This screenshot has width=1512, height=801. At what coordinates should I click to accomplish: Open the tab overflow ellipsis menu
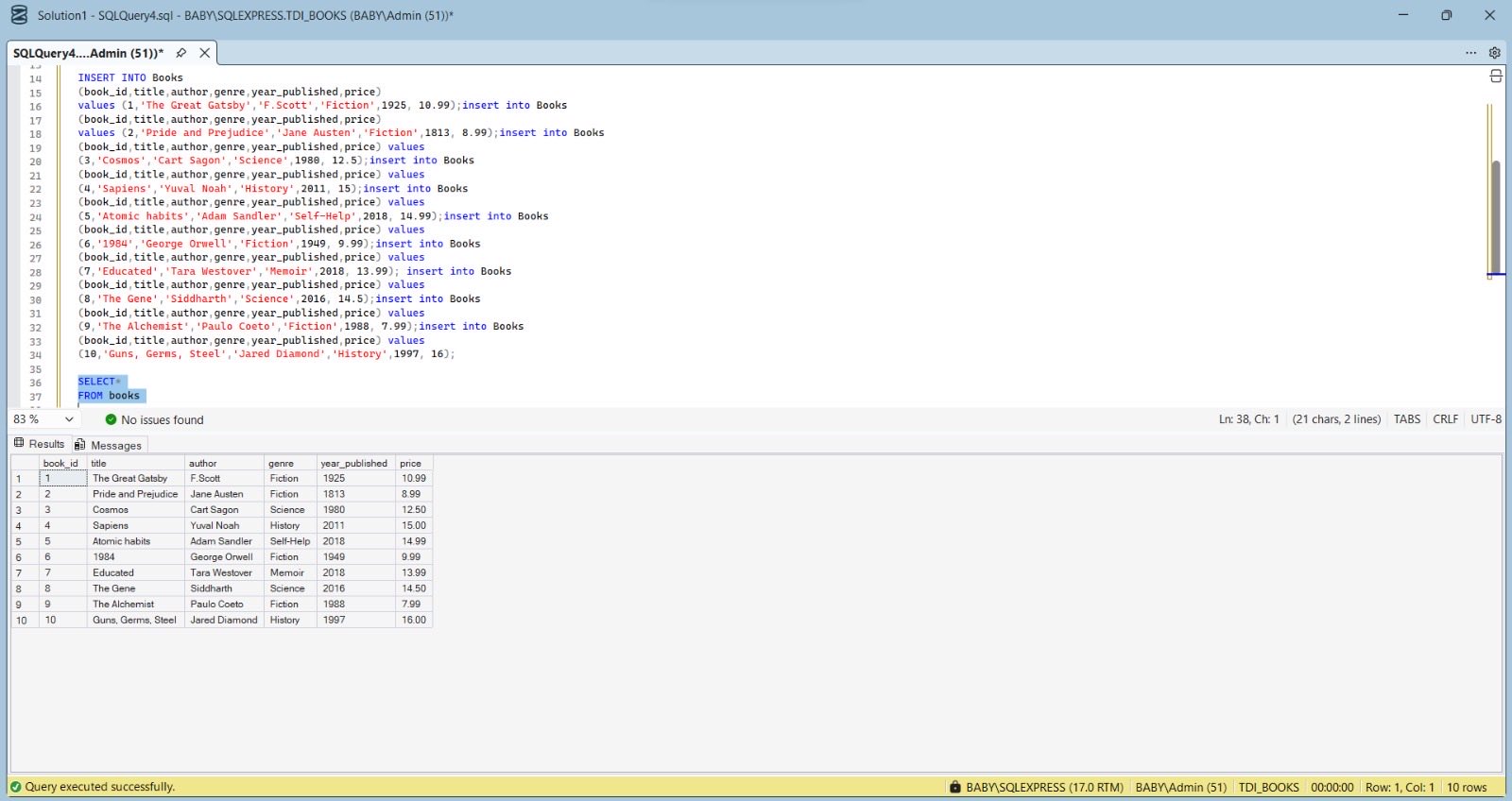tap(1470, 53)
